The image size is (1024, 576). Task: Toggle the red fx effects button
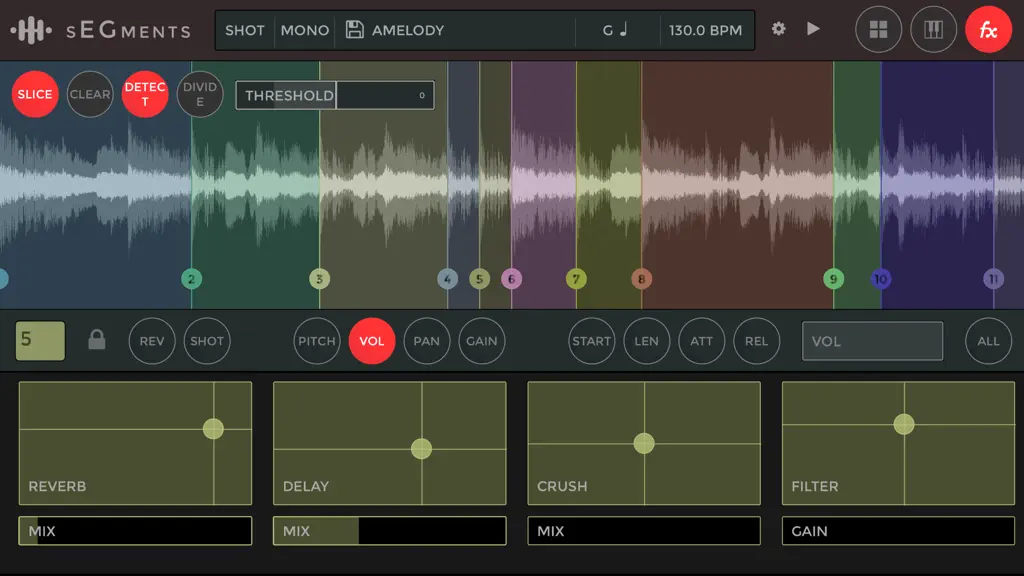tap(988, 29)
